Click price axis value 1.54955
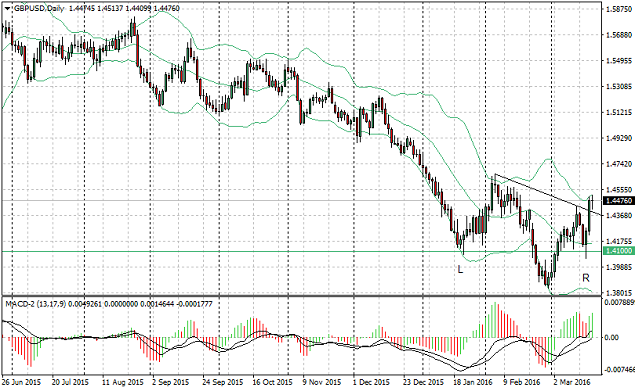Viewport: 635px width, 391px height. point(619,61)
